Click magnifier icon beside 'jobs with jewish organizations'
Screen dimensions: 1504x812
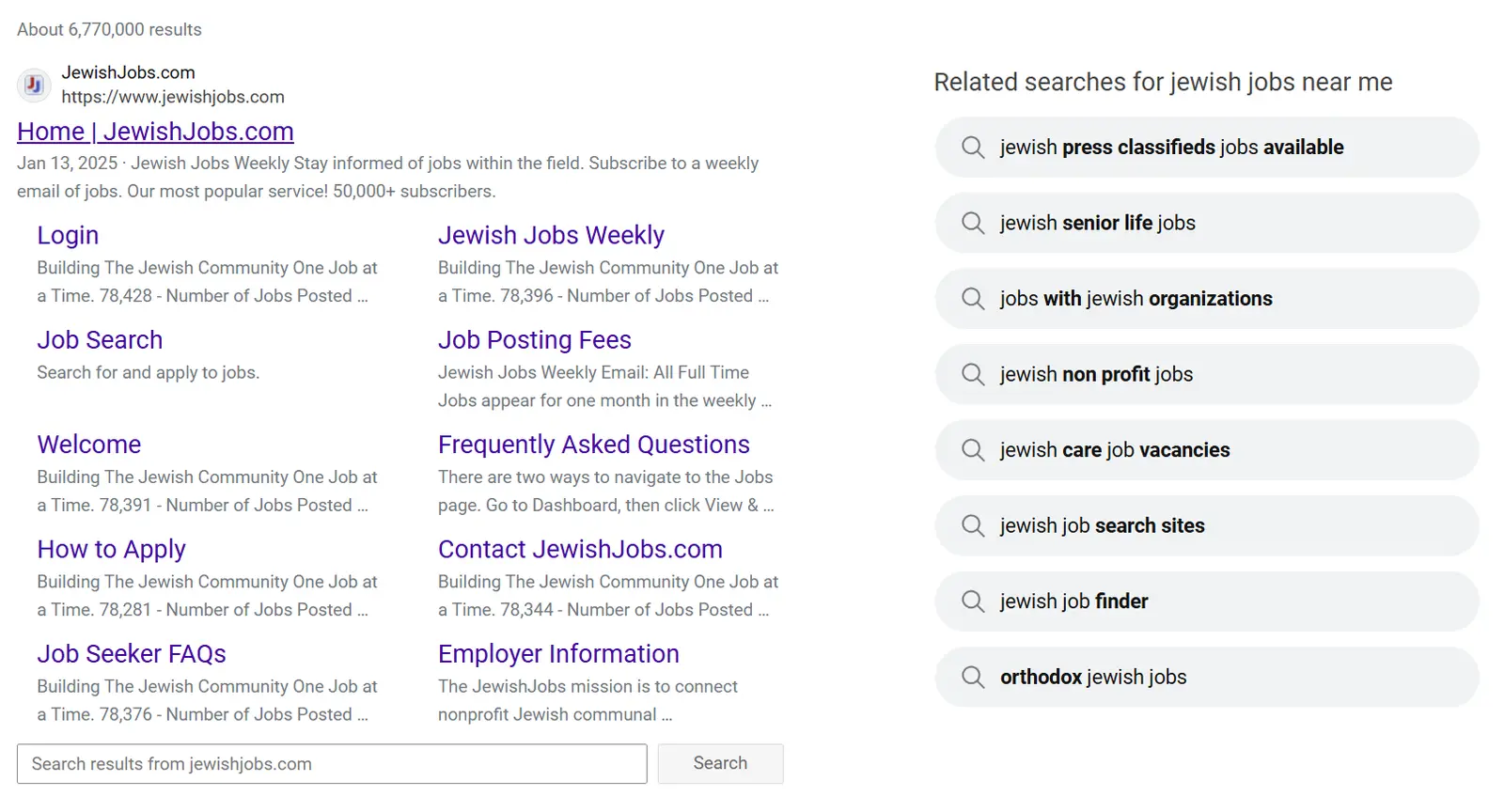pyautogui.click(x=973, y=299)
